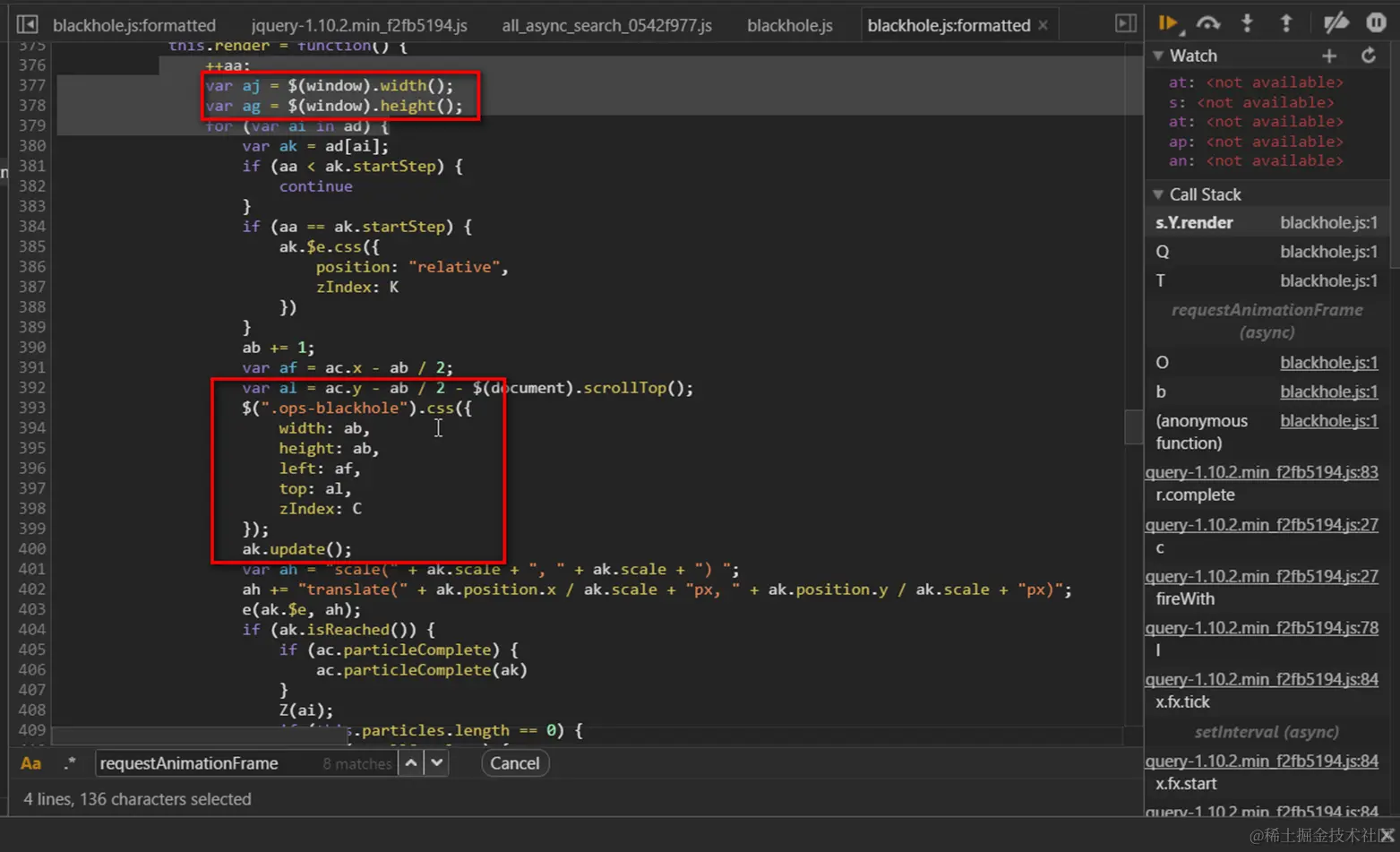Click the vertical scrollbar thumb of code editor

click(x=1133, y=426)
